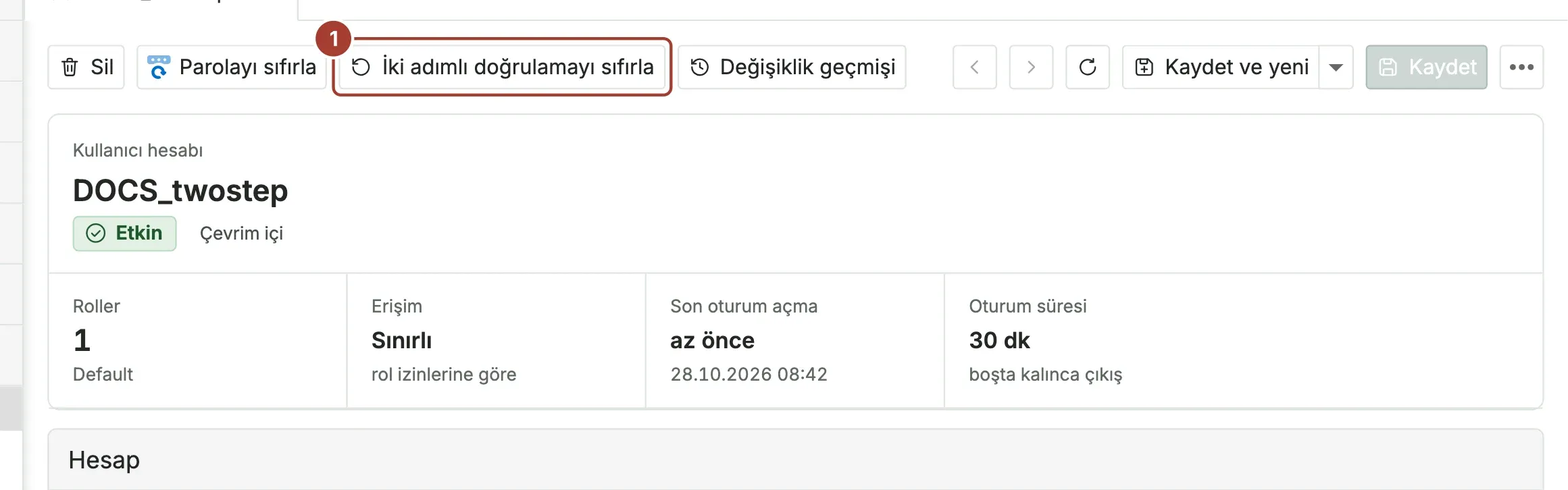This screenshot has height=490, width=1568.
Task: Click Çevrim içi status text
Action: [x=241, y=234]
